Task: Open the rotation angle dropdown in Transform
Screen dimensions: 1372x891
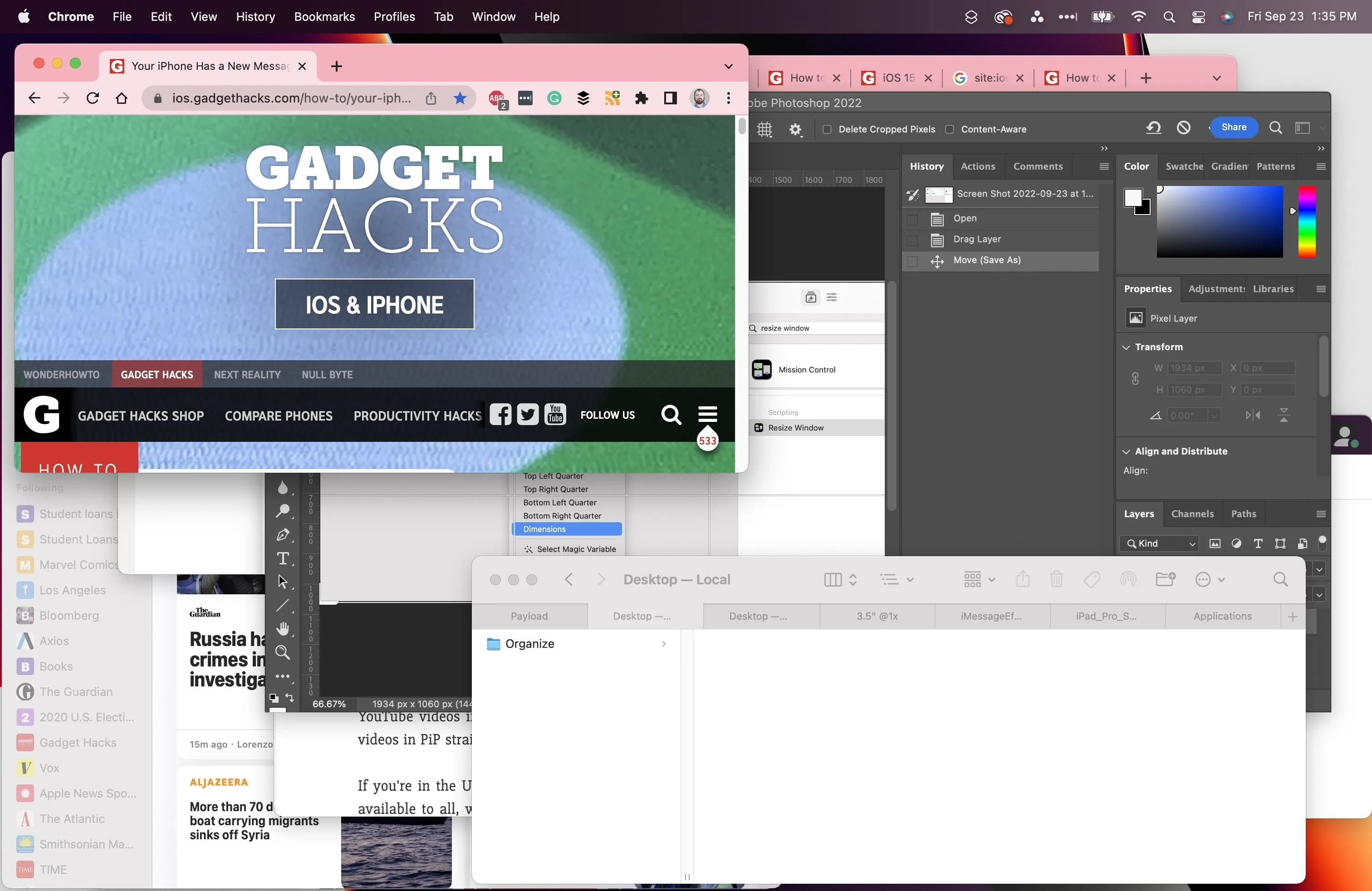Action: click(x=1214, y=416)
